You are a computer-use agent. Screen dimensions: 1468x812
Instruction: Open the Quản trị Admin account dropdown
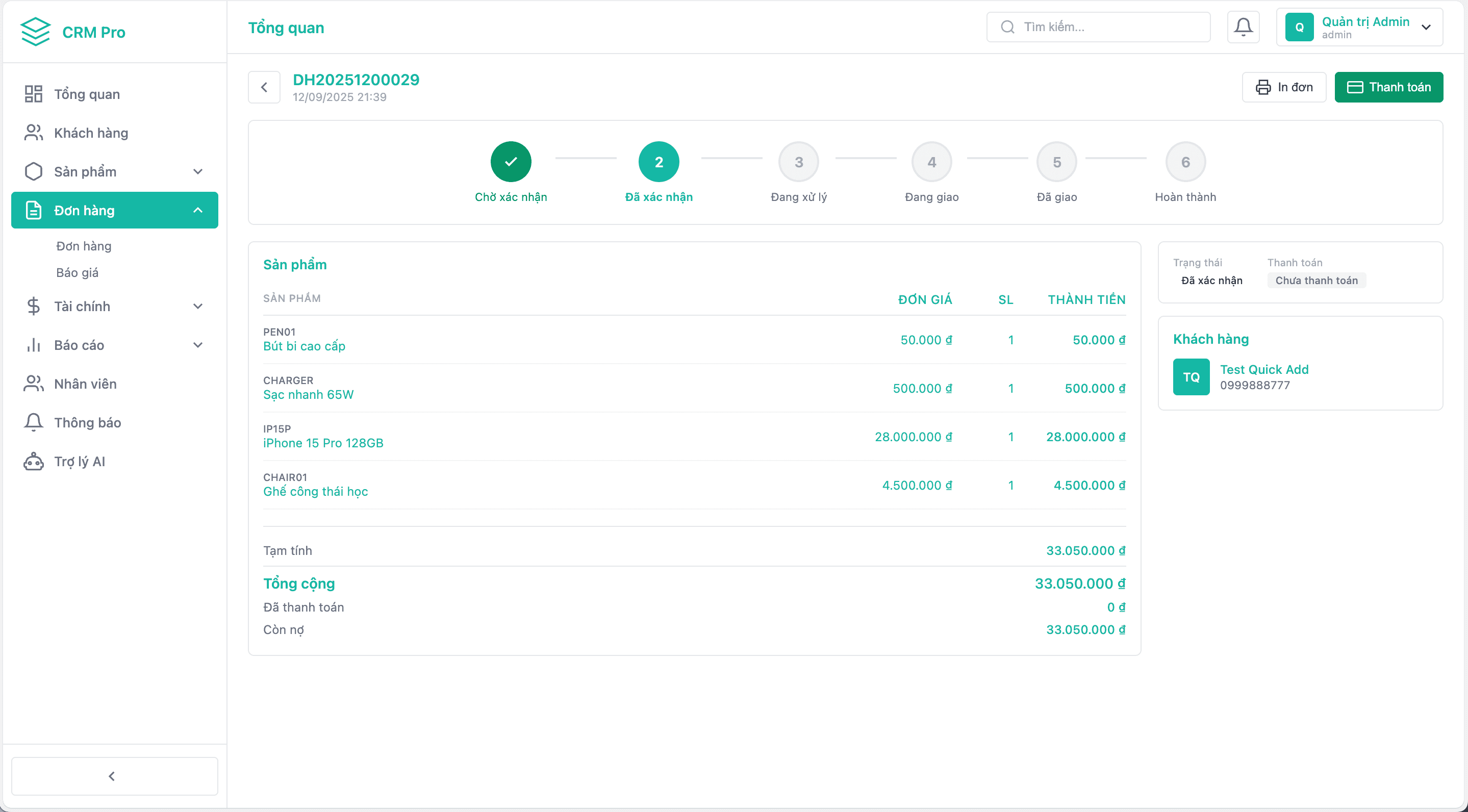click(1359, 27)
